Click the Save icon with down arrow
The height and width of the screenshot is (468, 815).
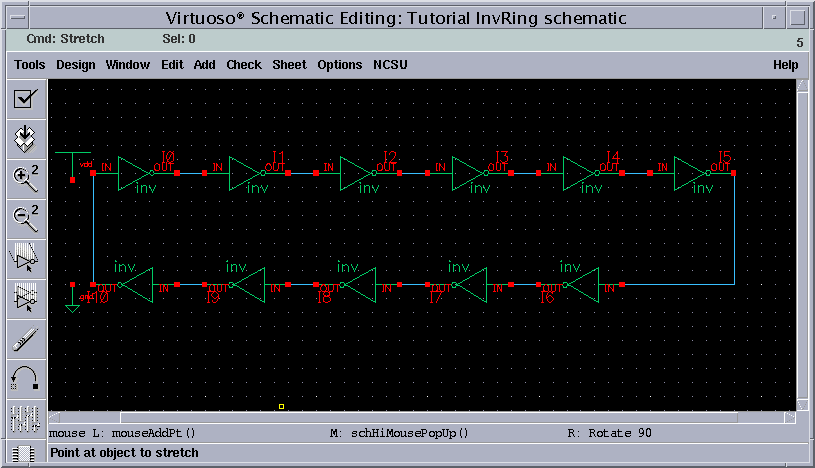pyautogui.click(x=26, y=139)
